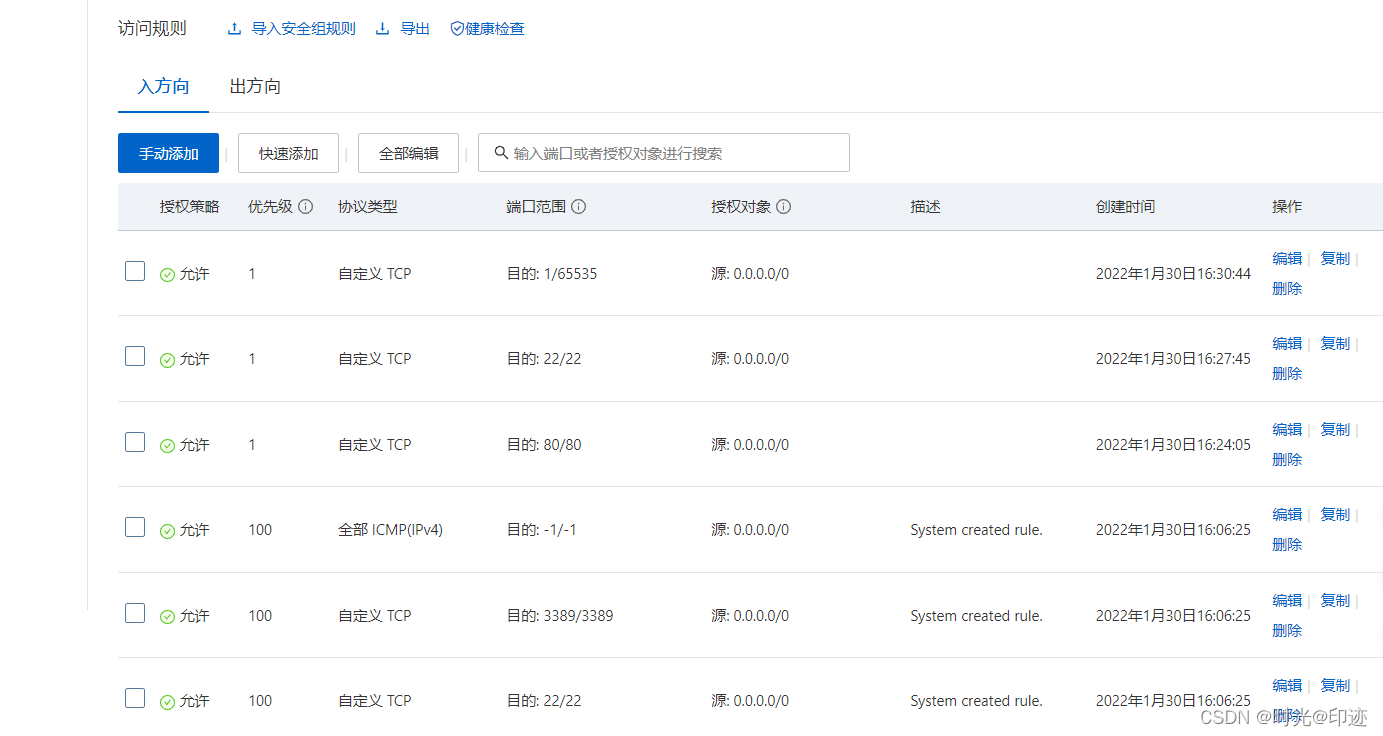
Task: Switch to the 入方向 tab
Action: point(163,87)
